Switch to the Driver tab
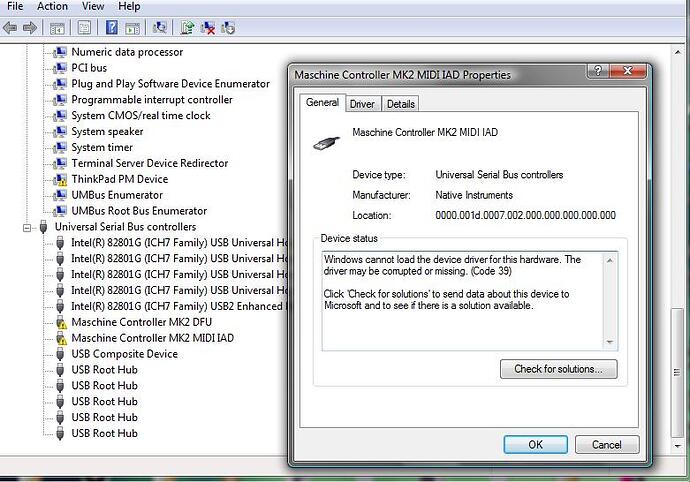Screen dimensions: 690x482 point(362,104)
